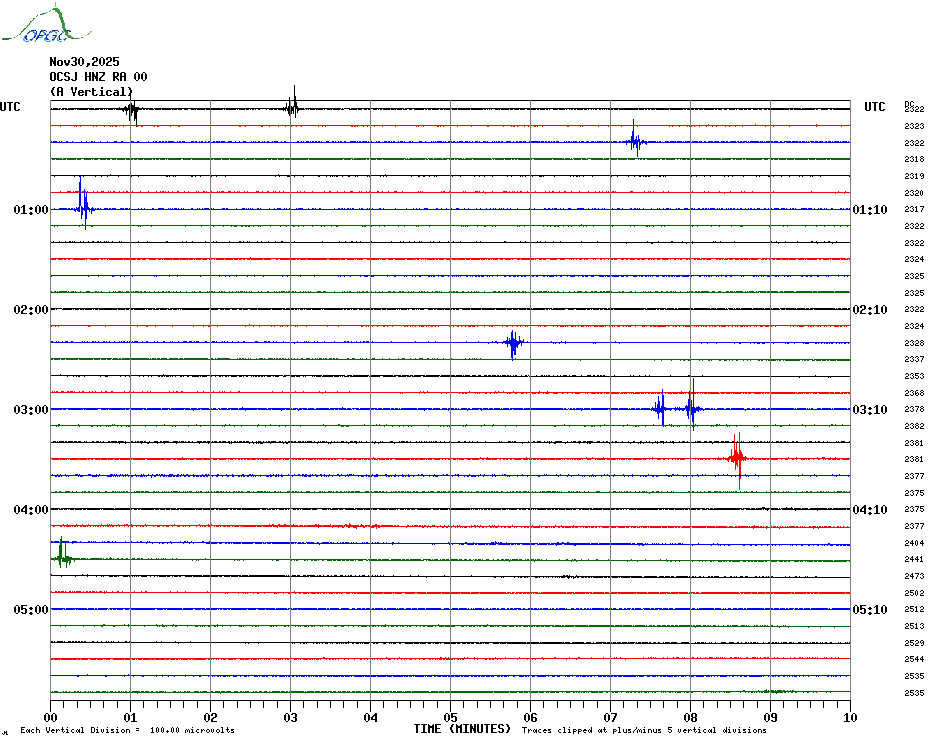Click the black event near minute 01
930x744 pixels.
[131, 109]
